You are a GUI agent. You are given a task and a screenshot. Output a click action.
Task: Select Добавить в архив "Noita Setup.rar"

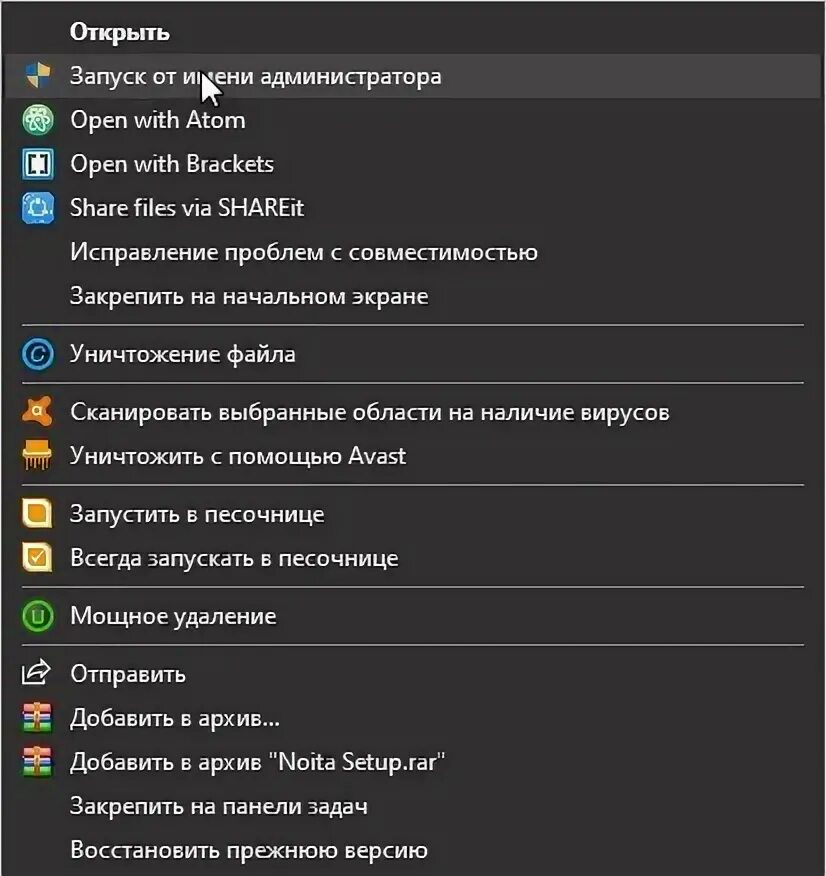[413, 762]
